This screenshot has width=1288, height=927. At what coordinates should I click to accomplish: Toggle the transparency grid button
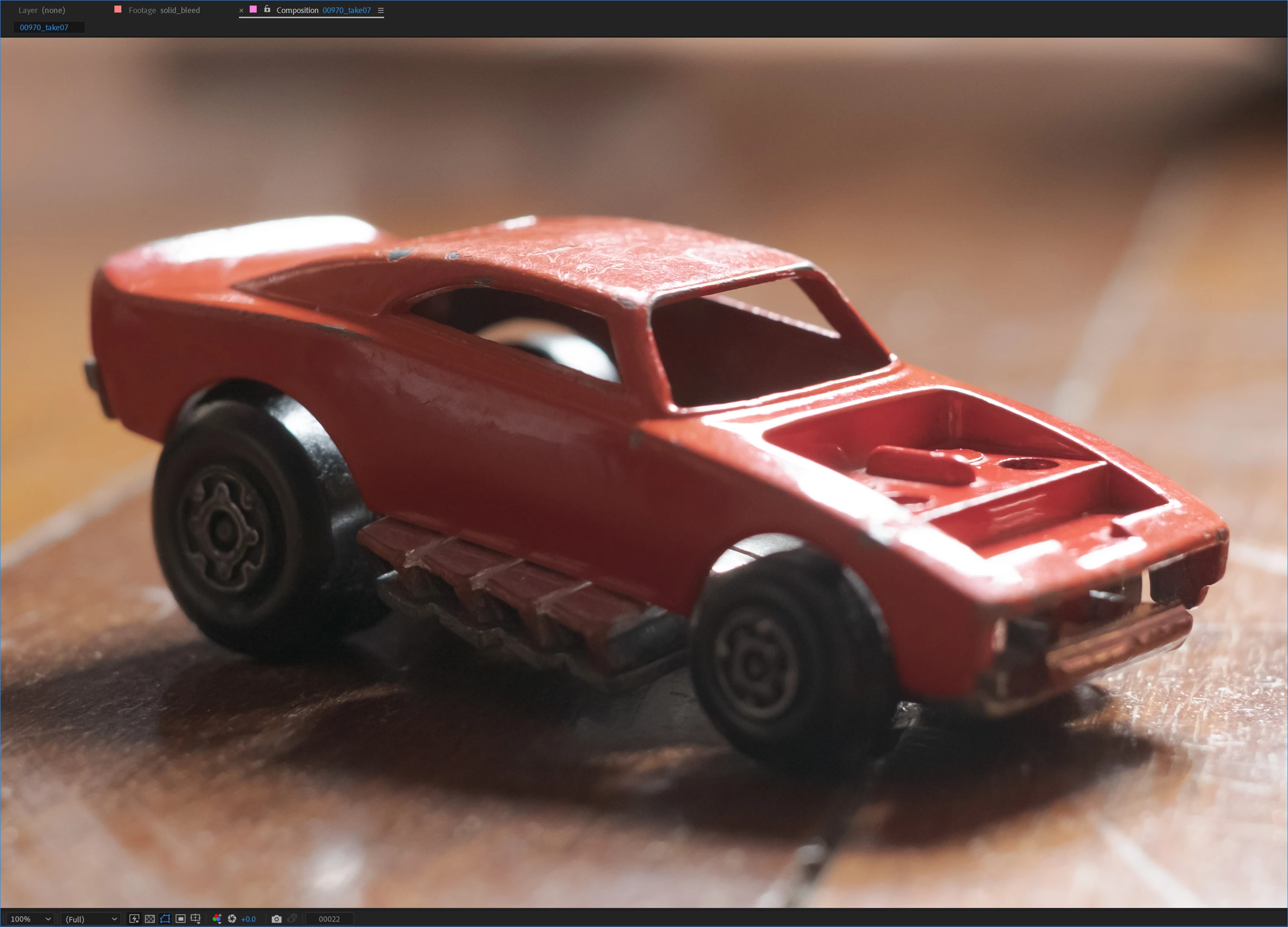[149, 919]
